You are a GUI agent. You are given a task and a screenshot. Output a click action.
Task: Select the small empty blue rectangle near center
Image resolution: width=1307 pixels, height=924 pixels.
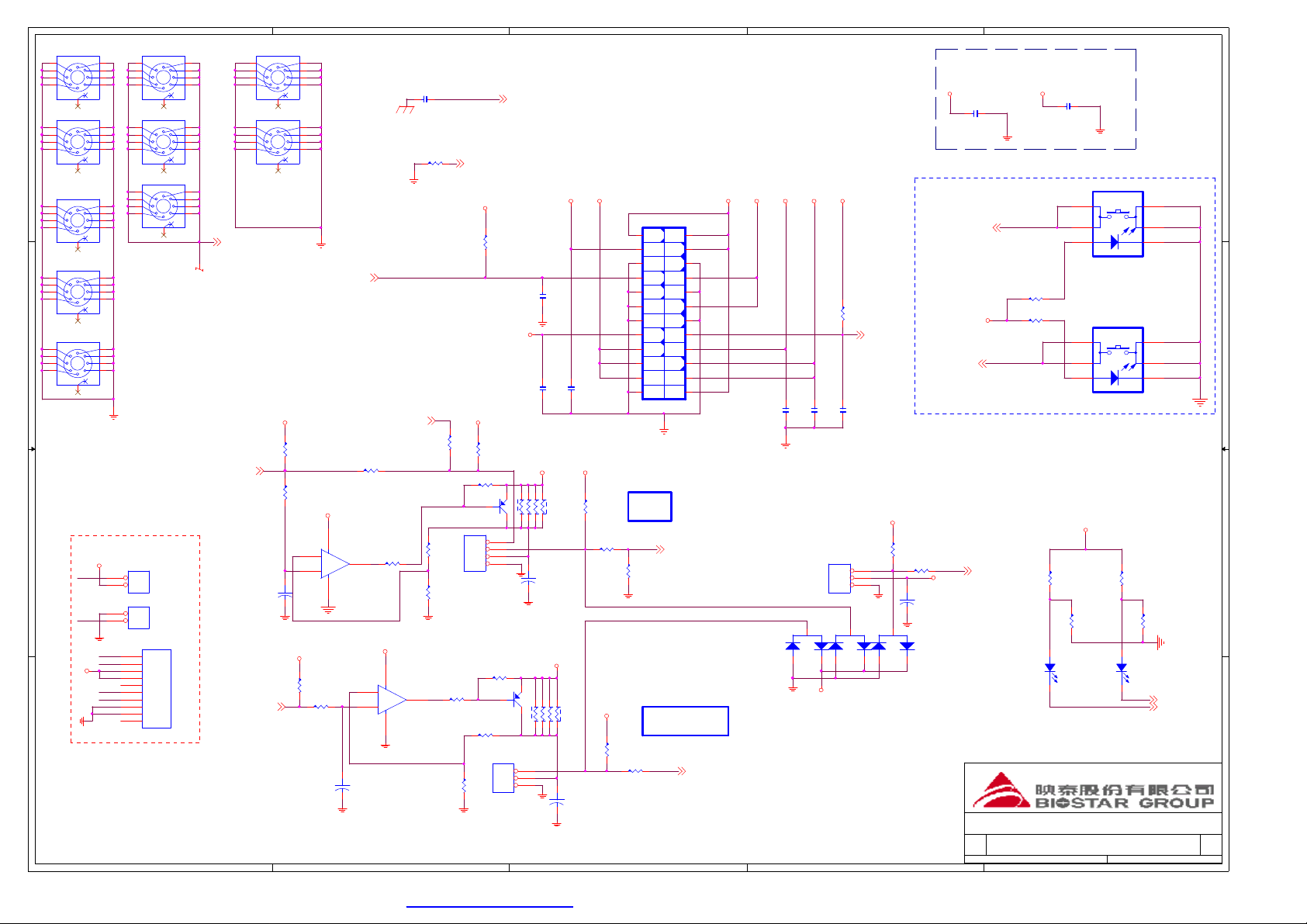(x=649, y=507)
